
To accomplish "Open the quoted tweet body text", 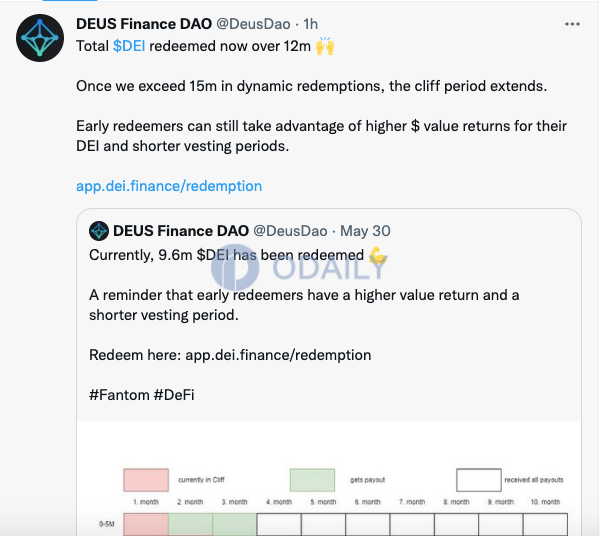I will coord(304,325).
